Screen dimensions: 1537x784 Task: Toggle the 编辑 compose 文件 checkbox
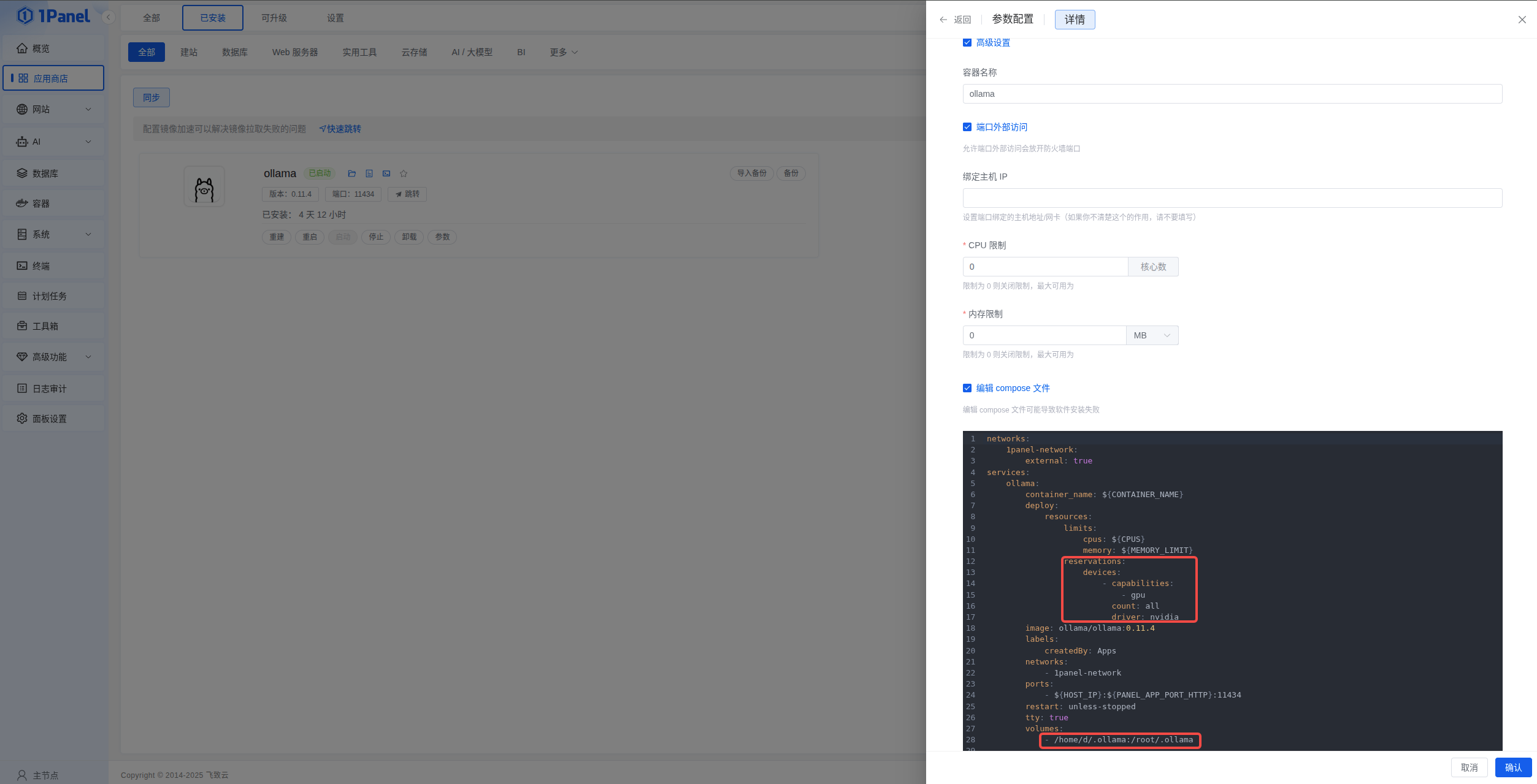pos(967,388)
